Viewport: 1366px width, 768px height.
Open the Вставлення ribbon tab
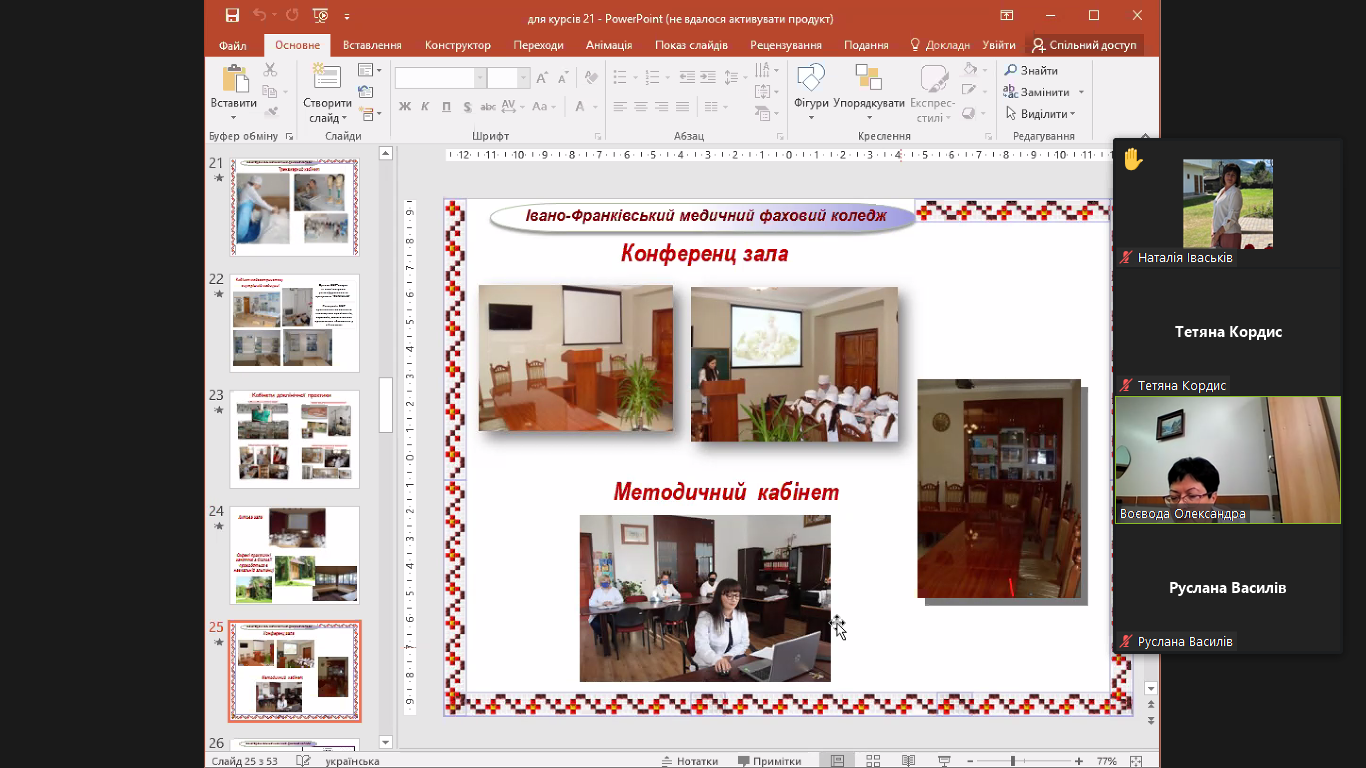372,45
